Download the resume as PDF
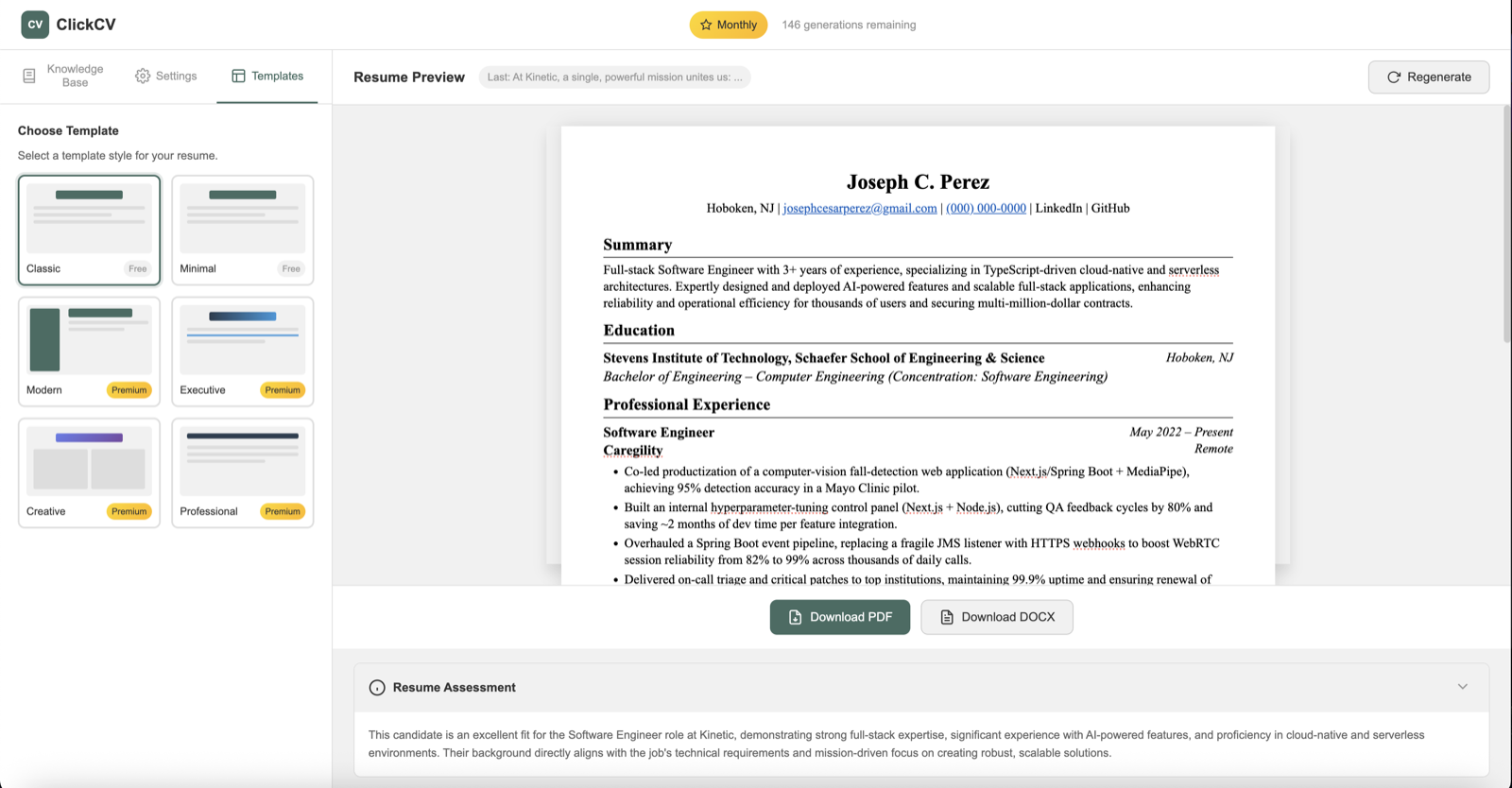Screen dimensions: 1512x788 tap(840, 617)
